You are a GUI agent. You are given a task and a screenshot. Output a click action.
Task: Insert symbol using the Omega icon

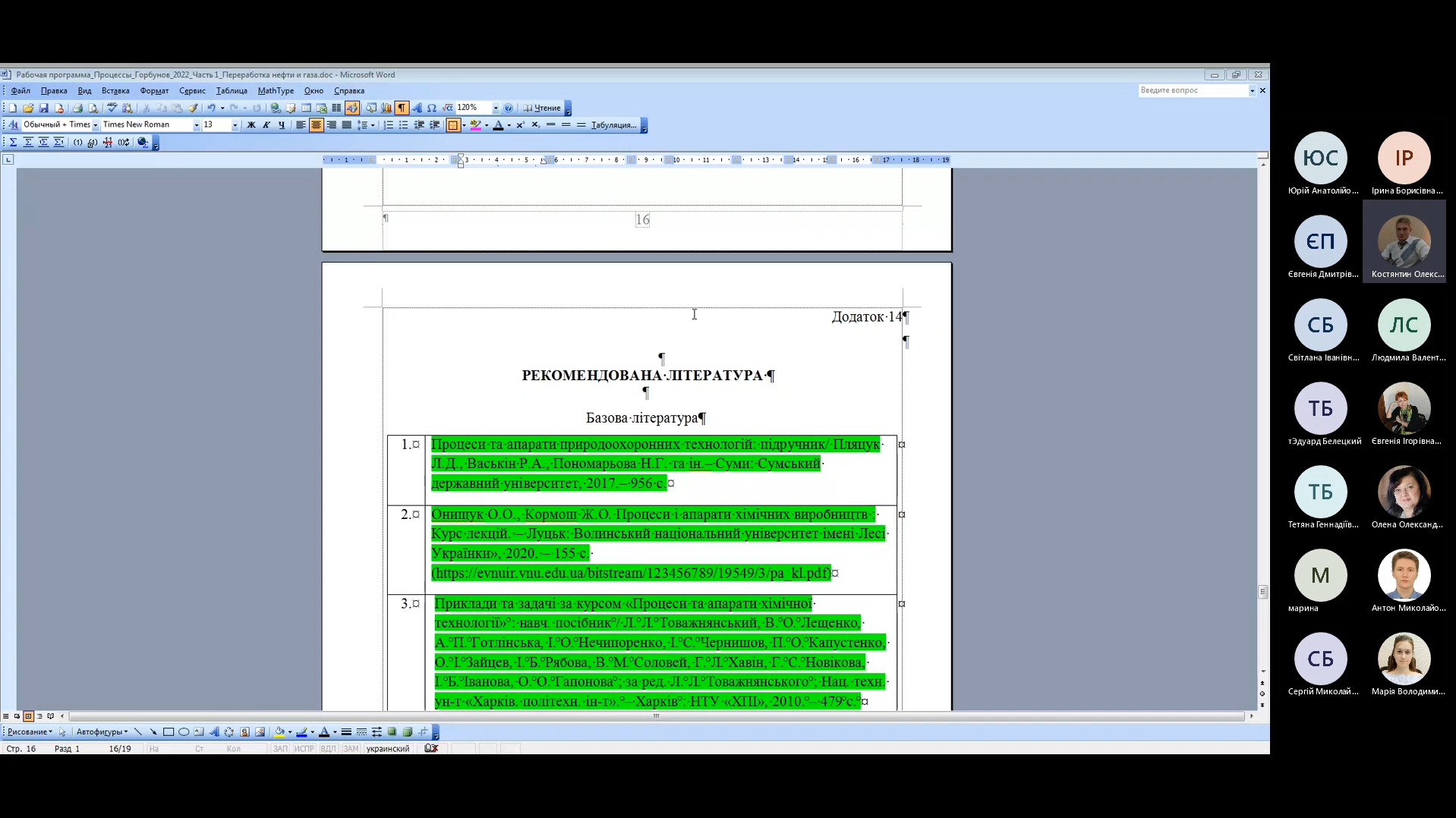point(432,109)
